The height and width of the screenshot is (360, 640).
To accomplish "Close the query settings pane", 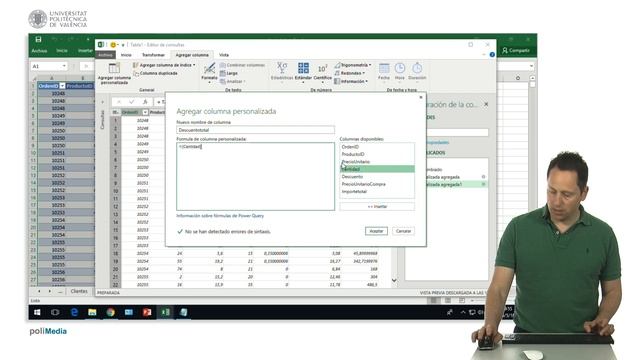I will 486,104.
